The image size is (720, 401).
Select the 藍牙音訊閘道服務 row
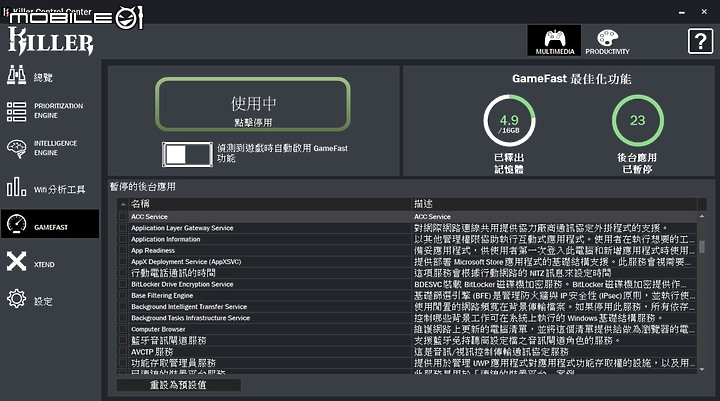[x=407, y=340]
